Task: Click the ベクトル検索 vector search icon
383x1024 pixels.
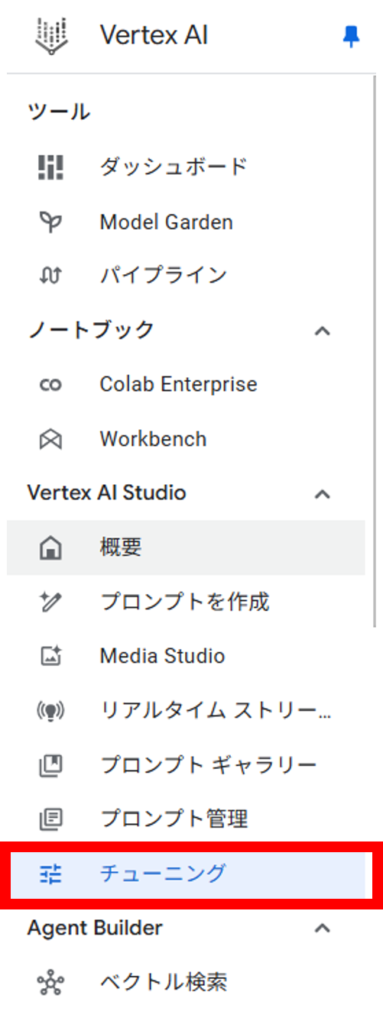Action: (50, 982)
